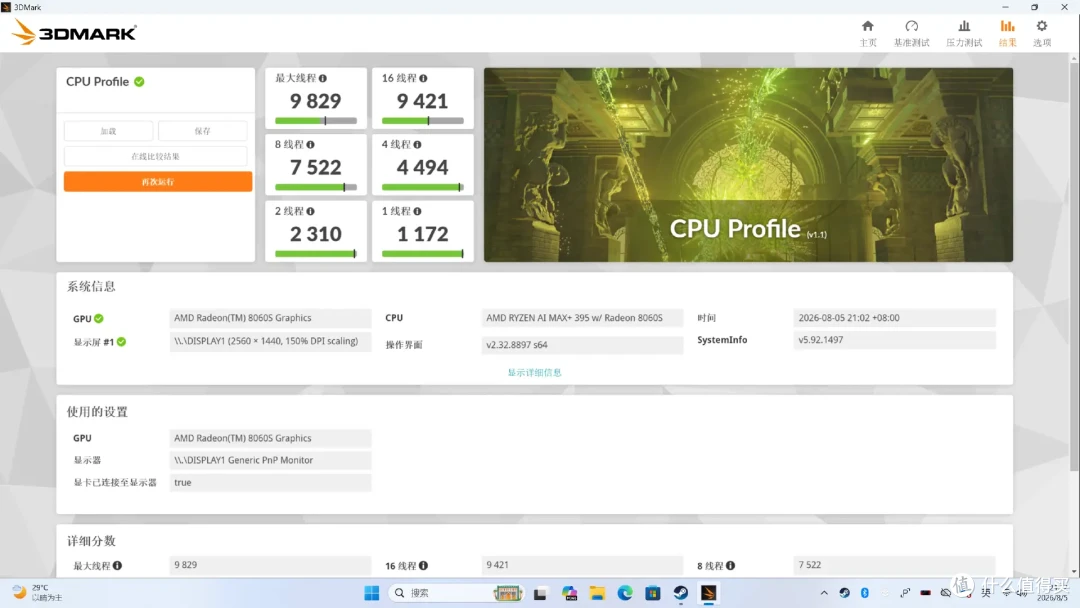Click info icon beside 16 Threads score card
The width and height of the screenshot is (1080, 608).
point(423,78)
